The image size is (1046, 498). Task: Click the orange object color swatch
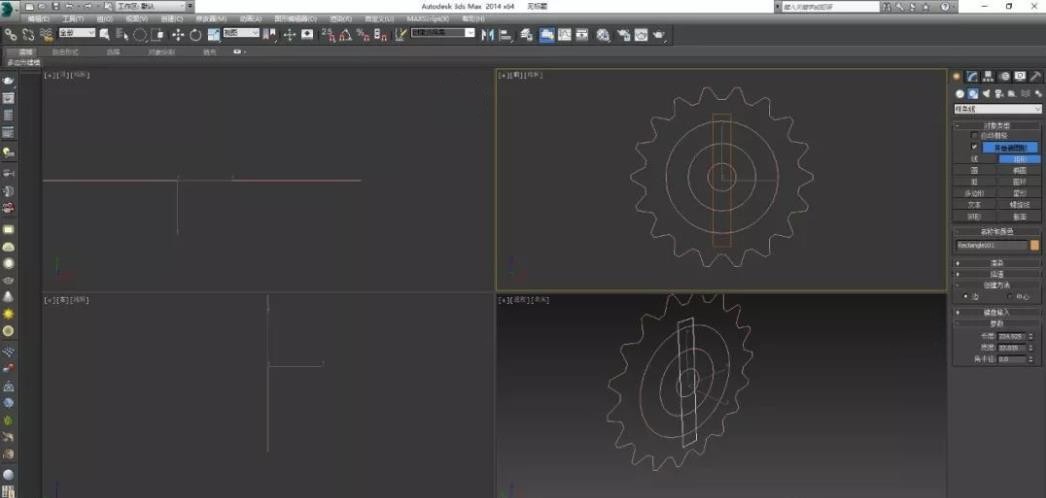point(1035,244)
